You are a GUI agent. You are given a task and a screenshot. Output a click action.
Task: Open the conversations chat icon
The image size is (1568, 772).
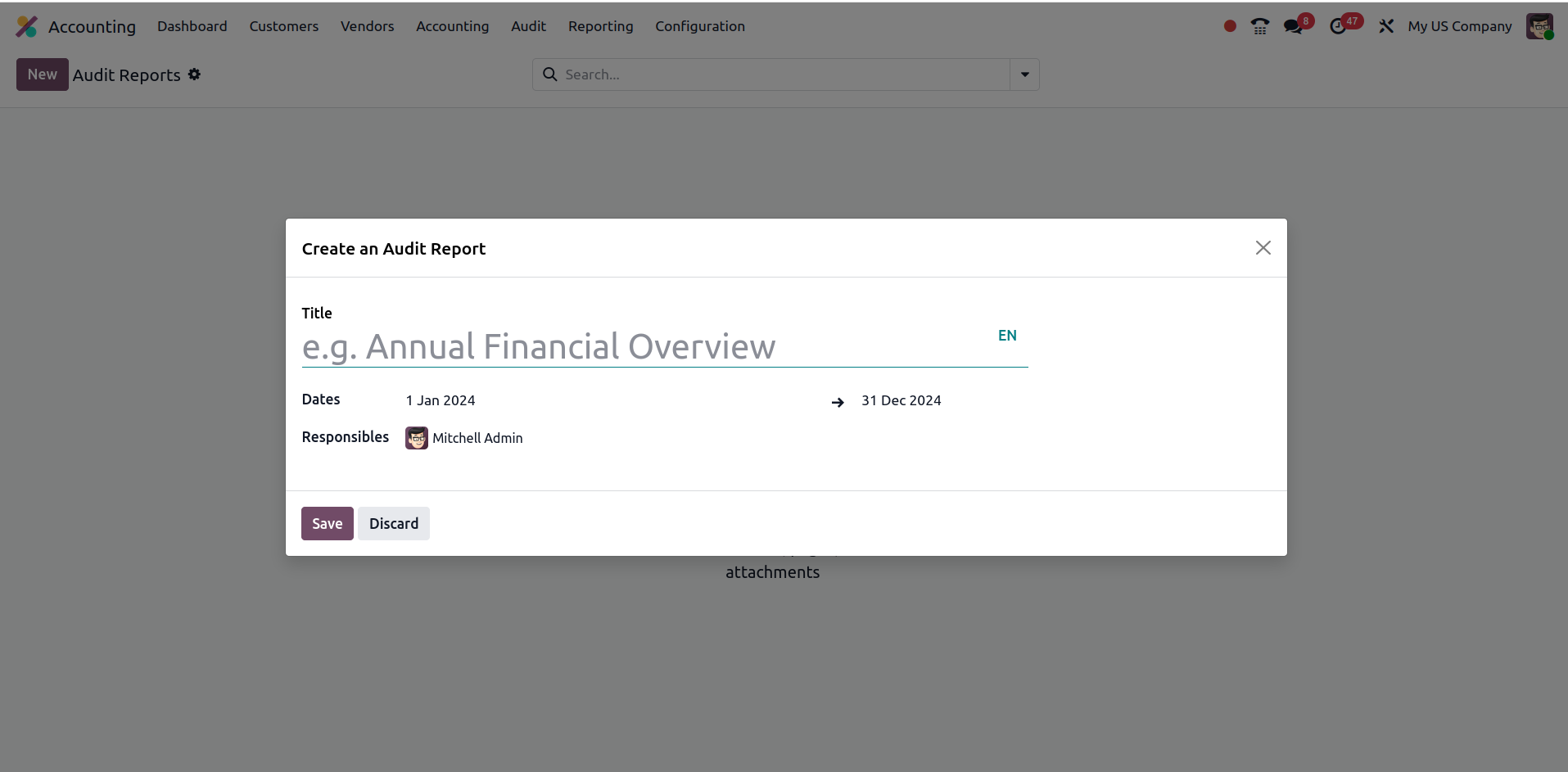coord(1293,26)
